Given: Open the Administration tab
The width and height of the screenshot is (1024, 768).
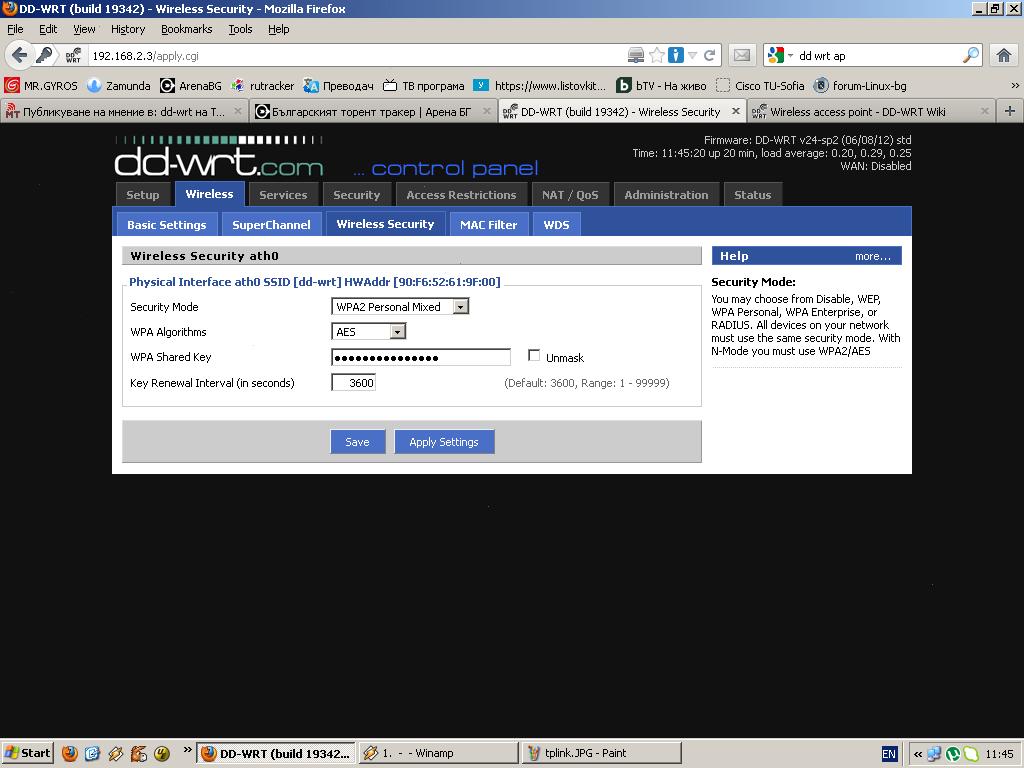Looking at the screenshot, I should tap(666, 195).
